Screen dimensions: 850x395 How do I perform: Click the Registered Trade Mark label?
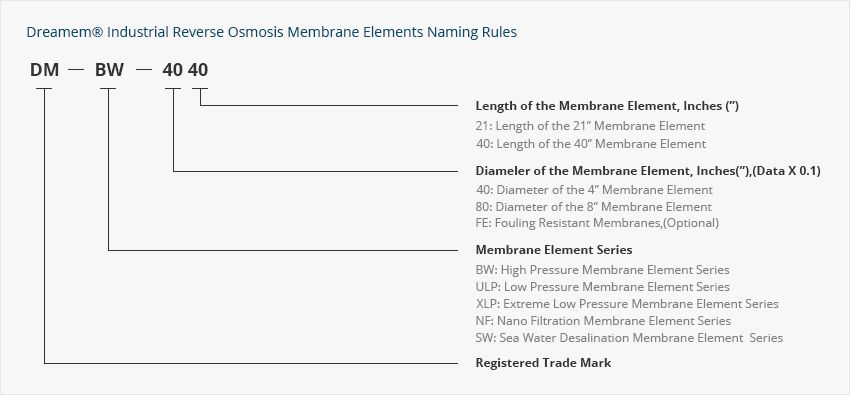tap(543, 363)
